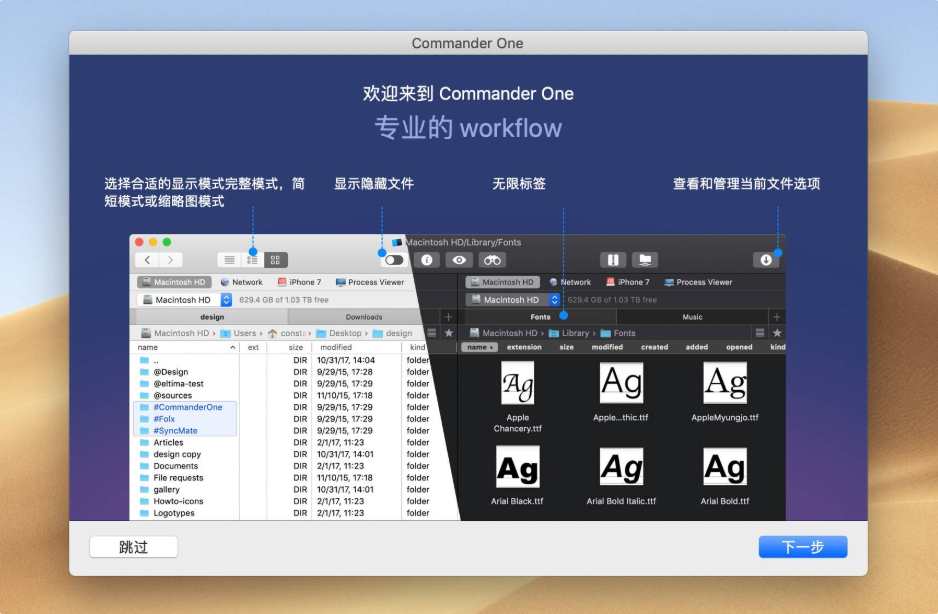Sort the light pane by the ext column

pyautogui.click(x=253, y=347)
